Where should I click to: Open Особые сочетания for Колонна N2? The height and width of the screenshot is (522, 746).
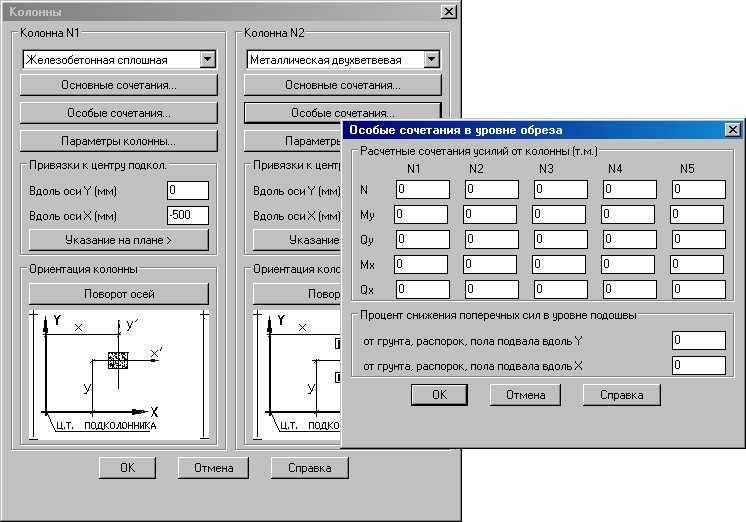click(x=343, y=111)
